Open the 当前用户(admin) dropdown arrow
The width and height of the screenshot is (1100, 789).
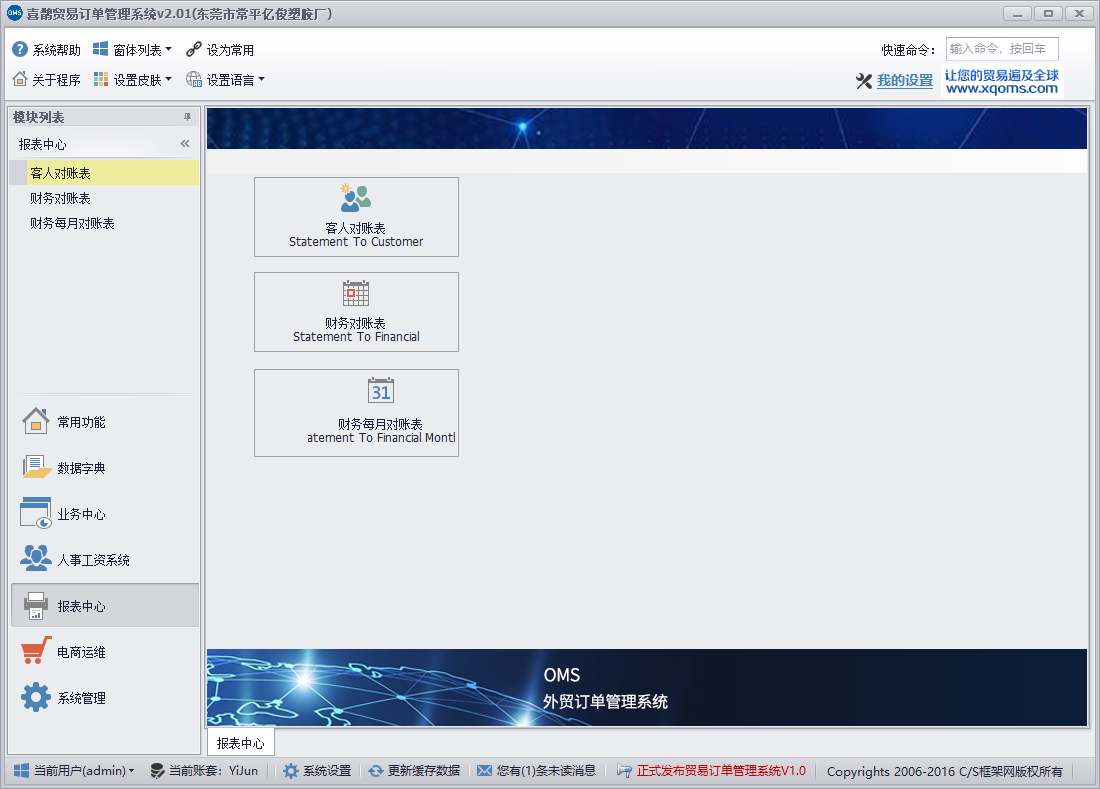pos(131,771)
